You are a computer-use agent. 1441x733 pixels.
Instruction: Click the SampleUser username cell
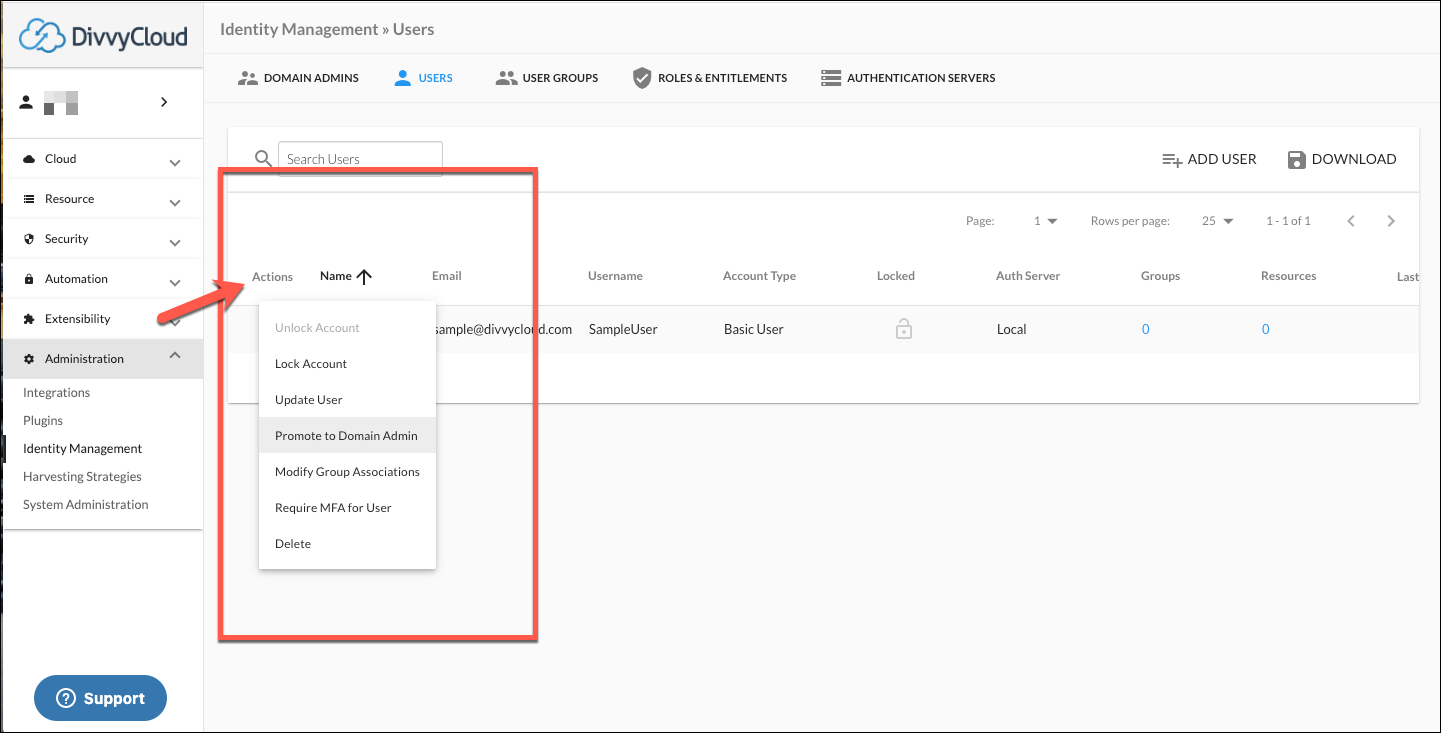tap(623, 329)
